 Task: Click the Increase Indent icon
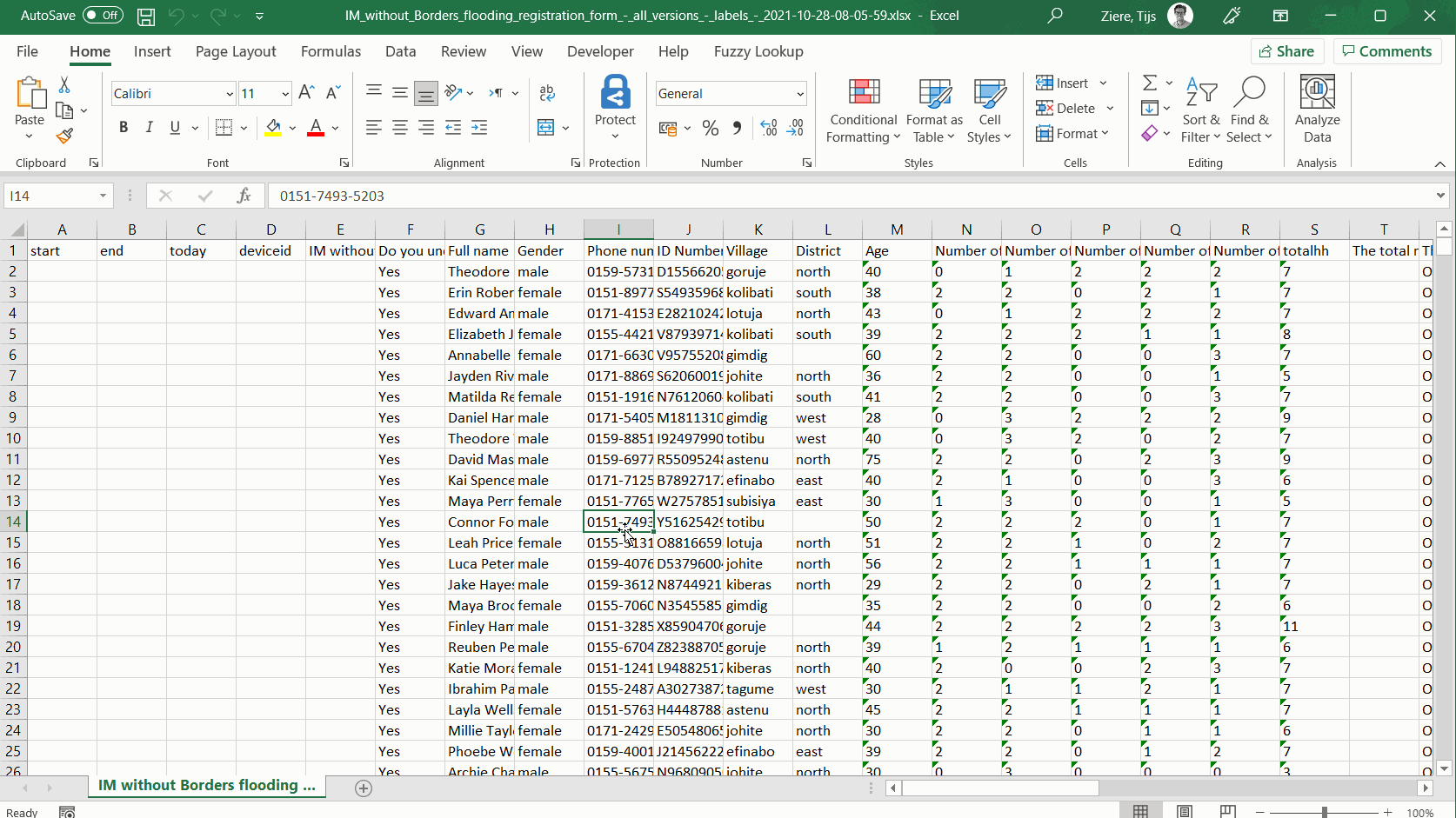(479, 128)
